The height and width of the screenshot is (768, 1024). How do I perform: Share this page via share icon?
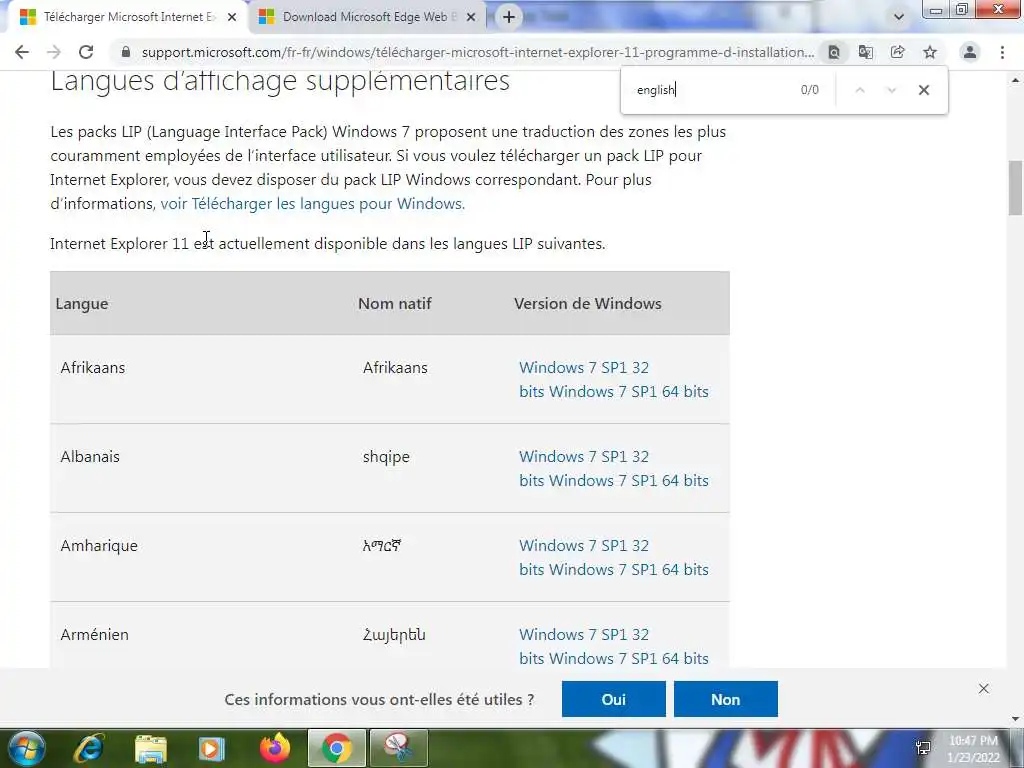pos(898,52)
